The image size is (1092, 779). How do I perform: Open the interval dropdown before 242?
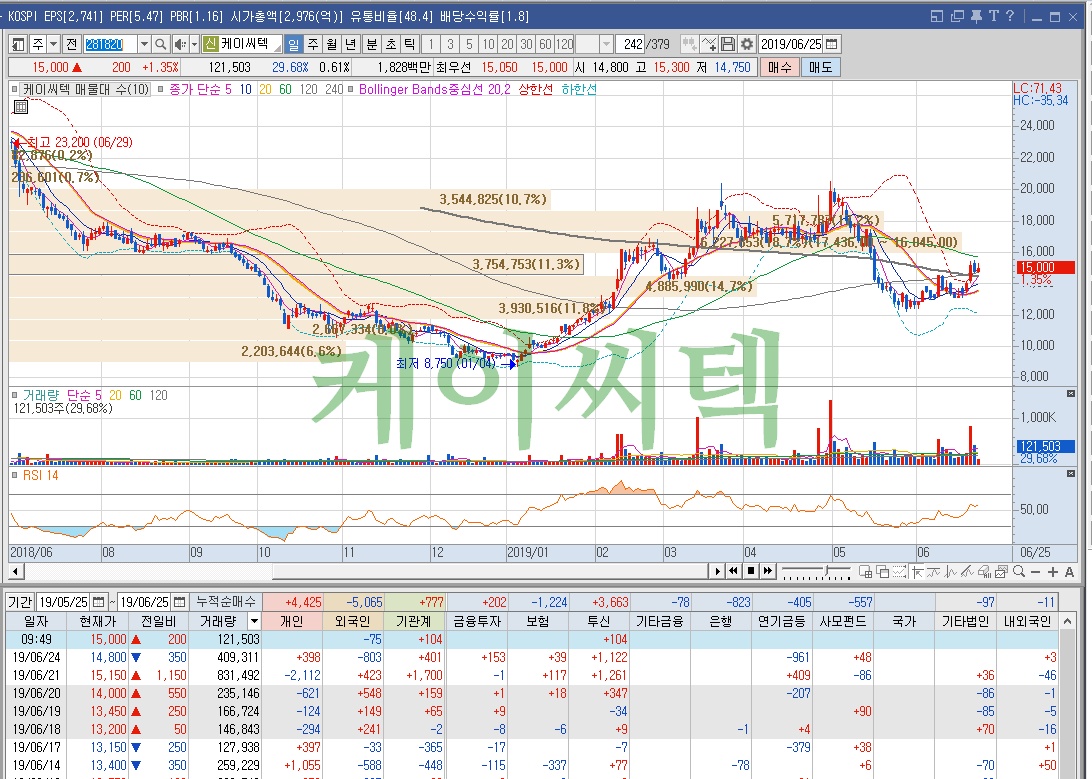click(x=606, y=45)
